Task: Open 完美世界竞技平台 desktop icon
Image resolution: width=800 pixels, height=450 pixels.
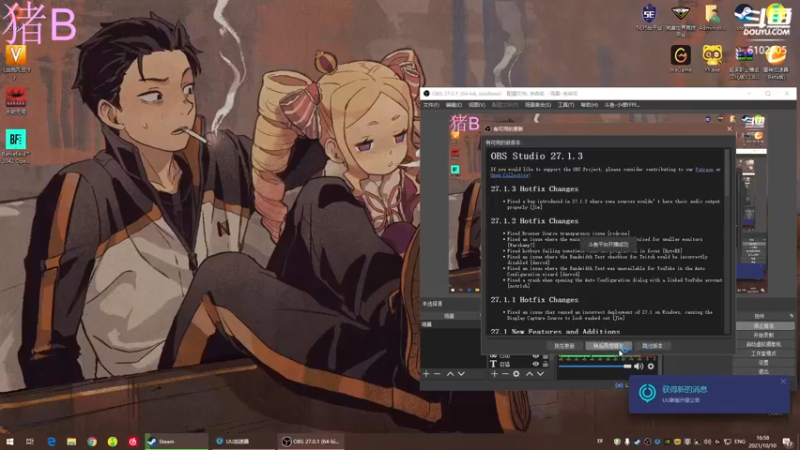Action: 681,19
